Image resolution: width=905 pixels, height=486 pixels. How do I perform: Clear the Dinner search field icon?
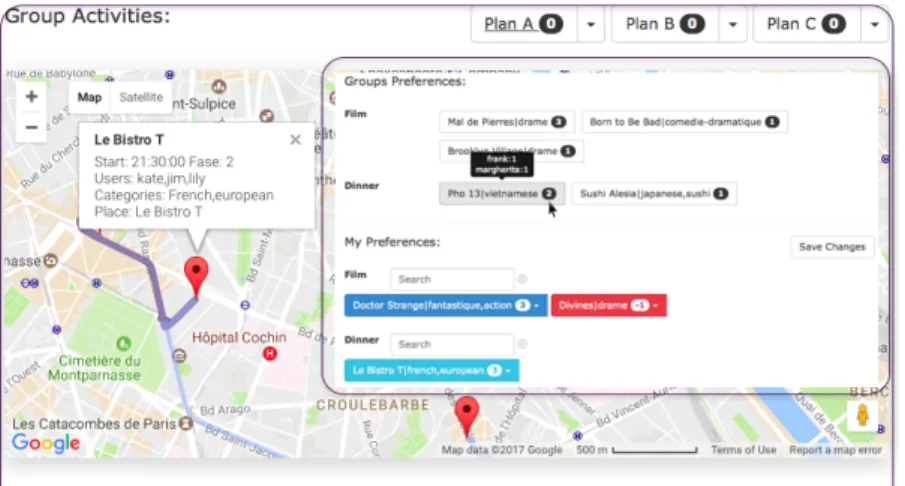[x=522, y=344]
